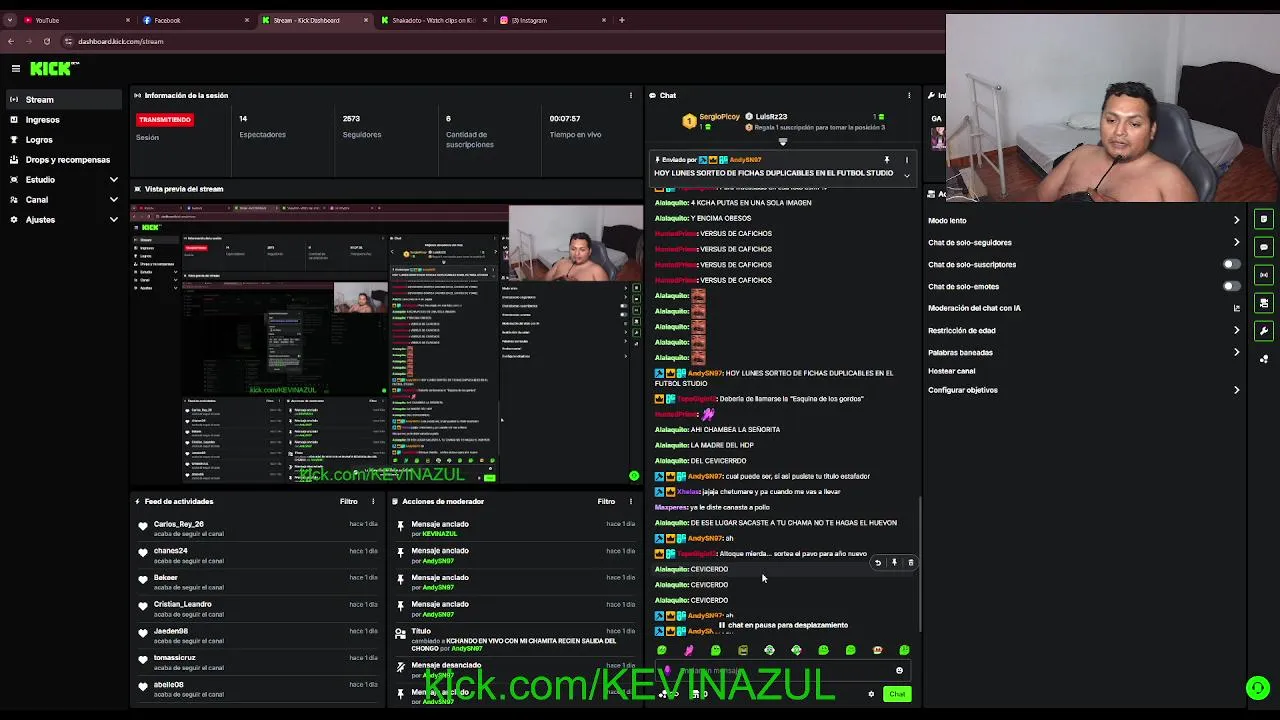Expand the Estudio sidebar section

pos(113,179)
